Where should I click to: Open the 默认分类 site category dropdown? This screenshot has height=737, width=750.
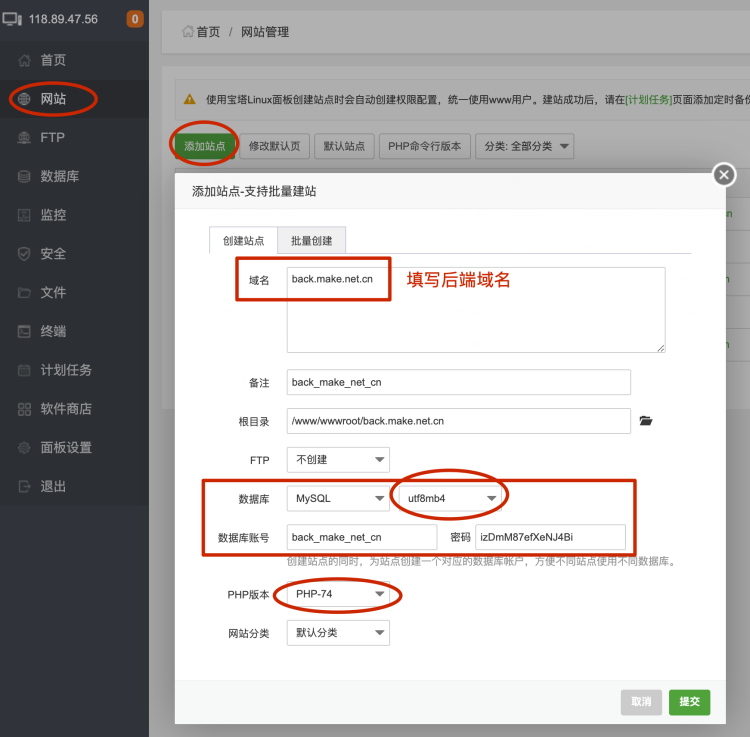(x=338, y=633)
